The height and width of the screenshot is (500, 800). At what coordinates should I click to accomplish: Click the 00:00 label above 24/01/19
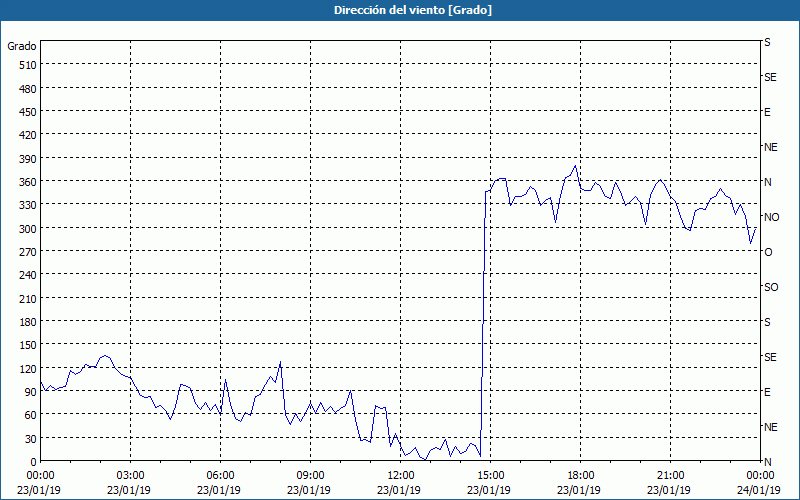pos(759,476)
